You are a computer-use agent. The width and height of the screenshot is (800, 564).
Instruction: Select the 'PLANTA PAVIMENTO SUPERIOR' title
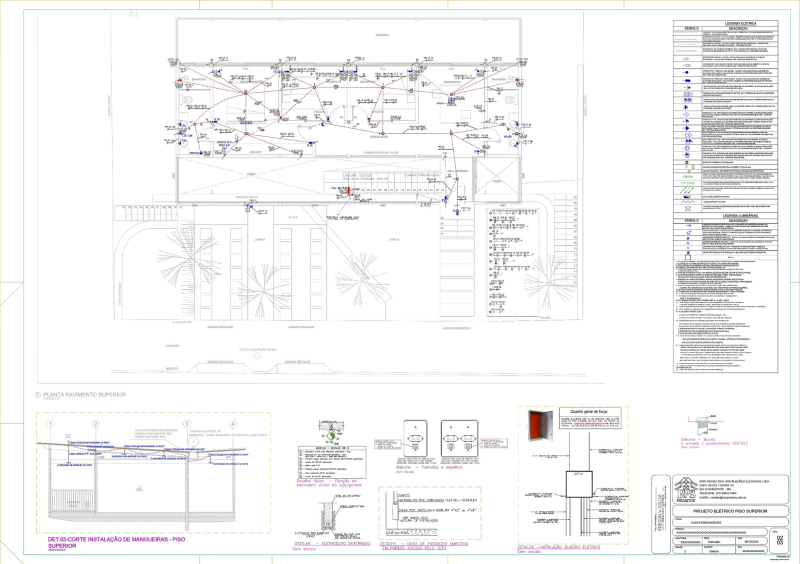85,396
